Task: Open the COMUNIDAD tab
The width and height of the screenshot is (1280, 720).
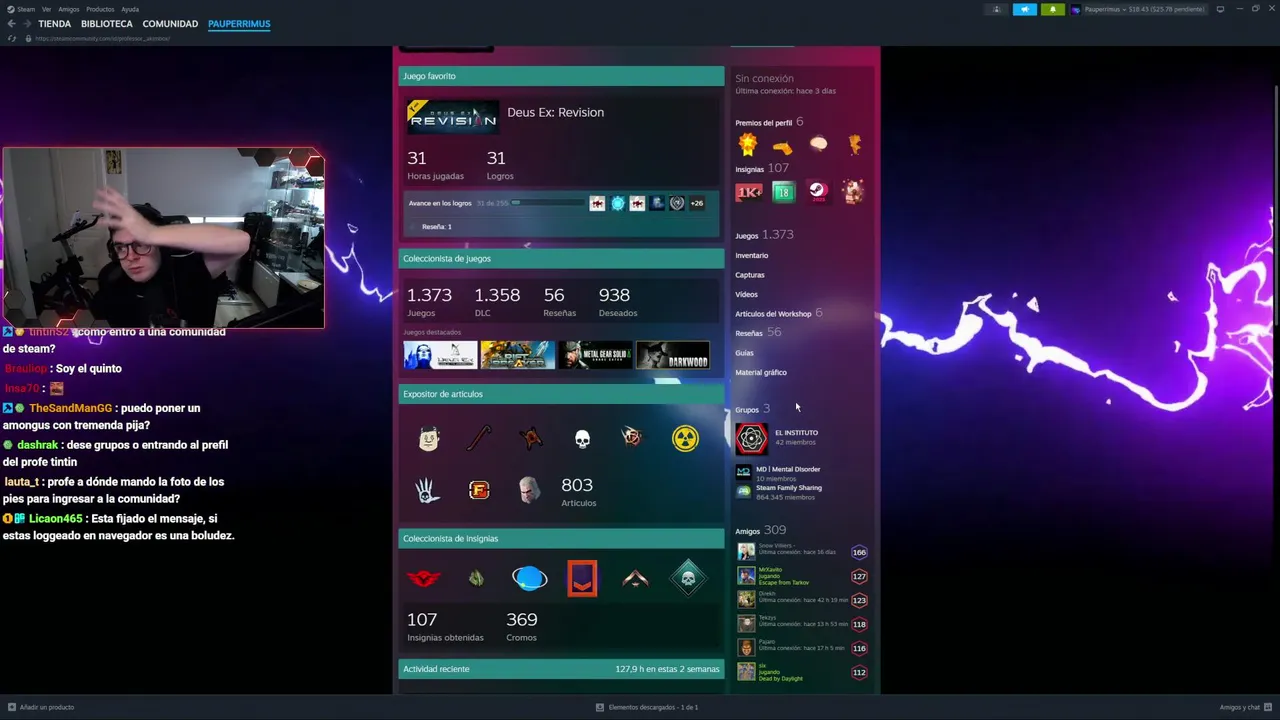Action: (170, 24)
